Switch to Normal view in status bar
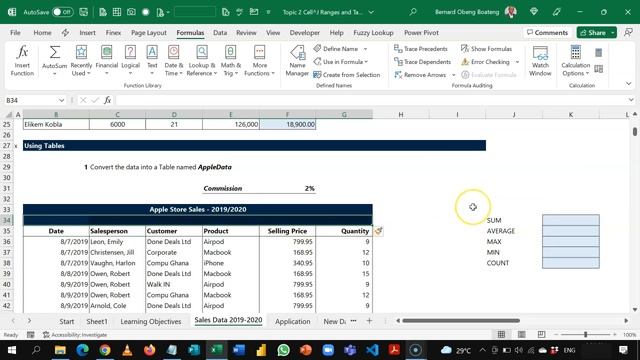Viewport: 640px width, 360px height. point(501,334)
